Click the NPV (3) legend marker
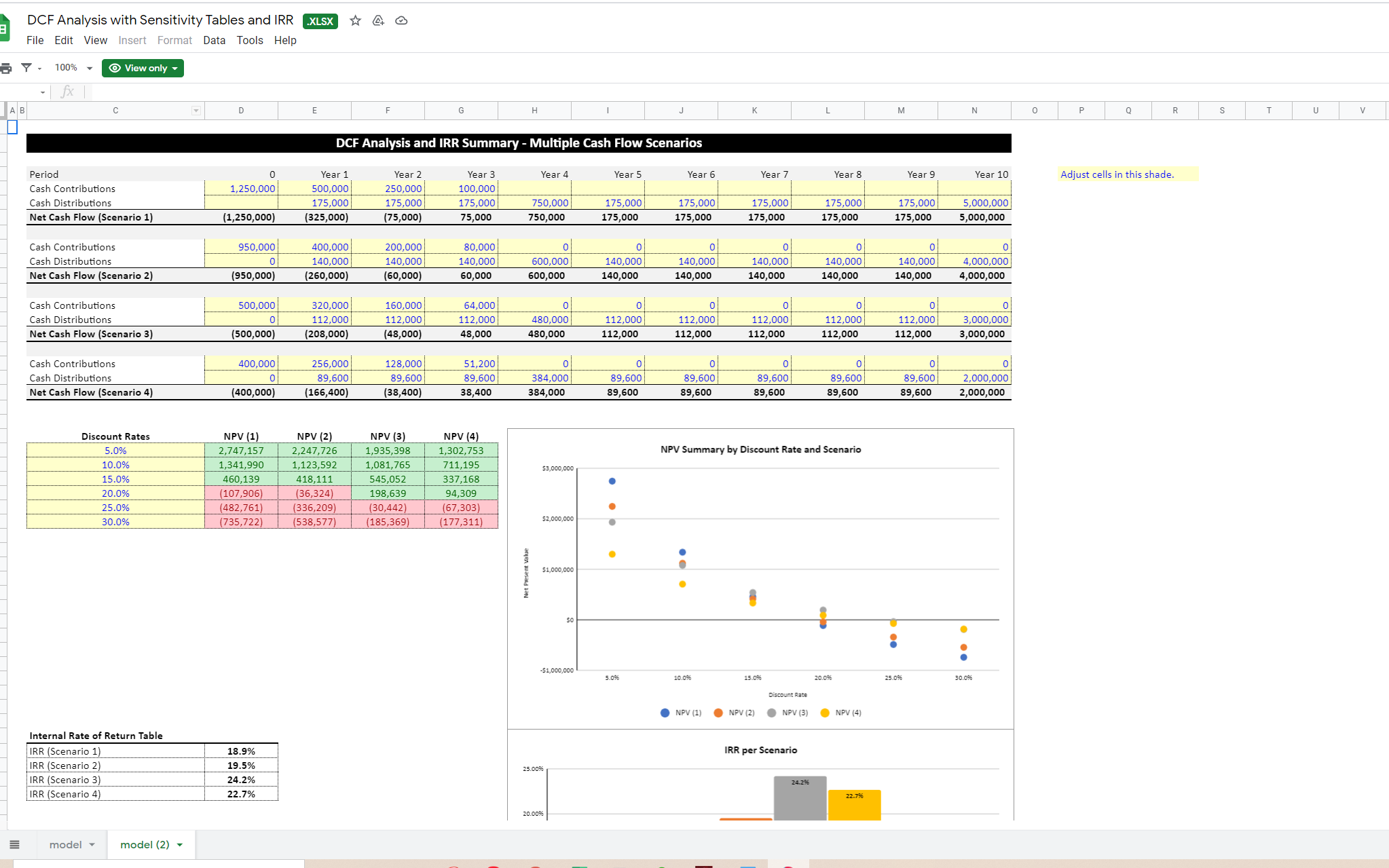 coord(771,713)
